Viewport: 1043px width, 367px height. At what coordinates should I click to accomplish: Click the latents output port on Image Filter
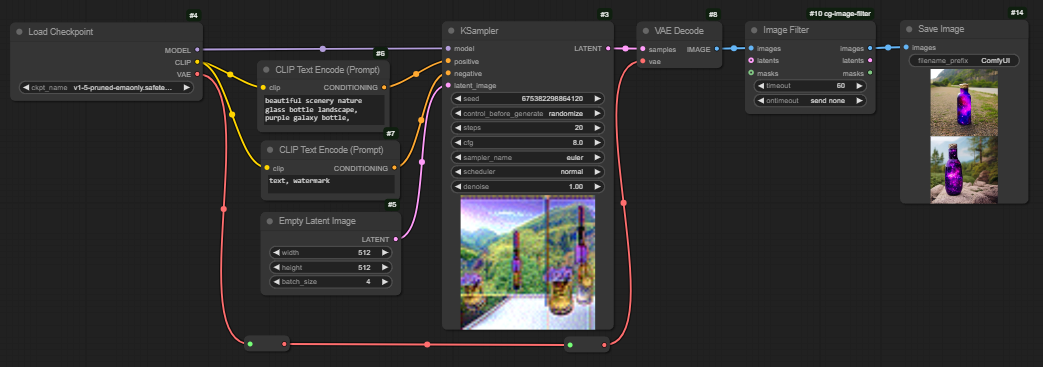871,61
